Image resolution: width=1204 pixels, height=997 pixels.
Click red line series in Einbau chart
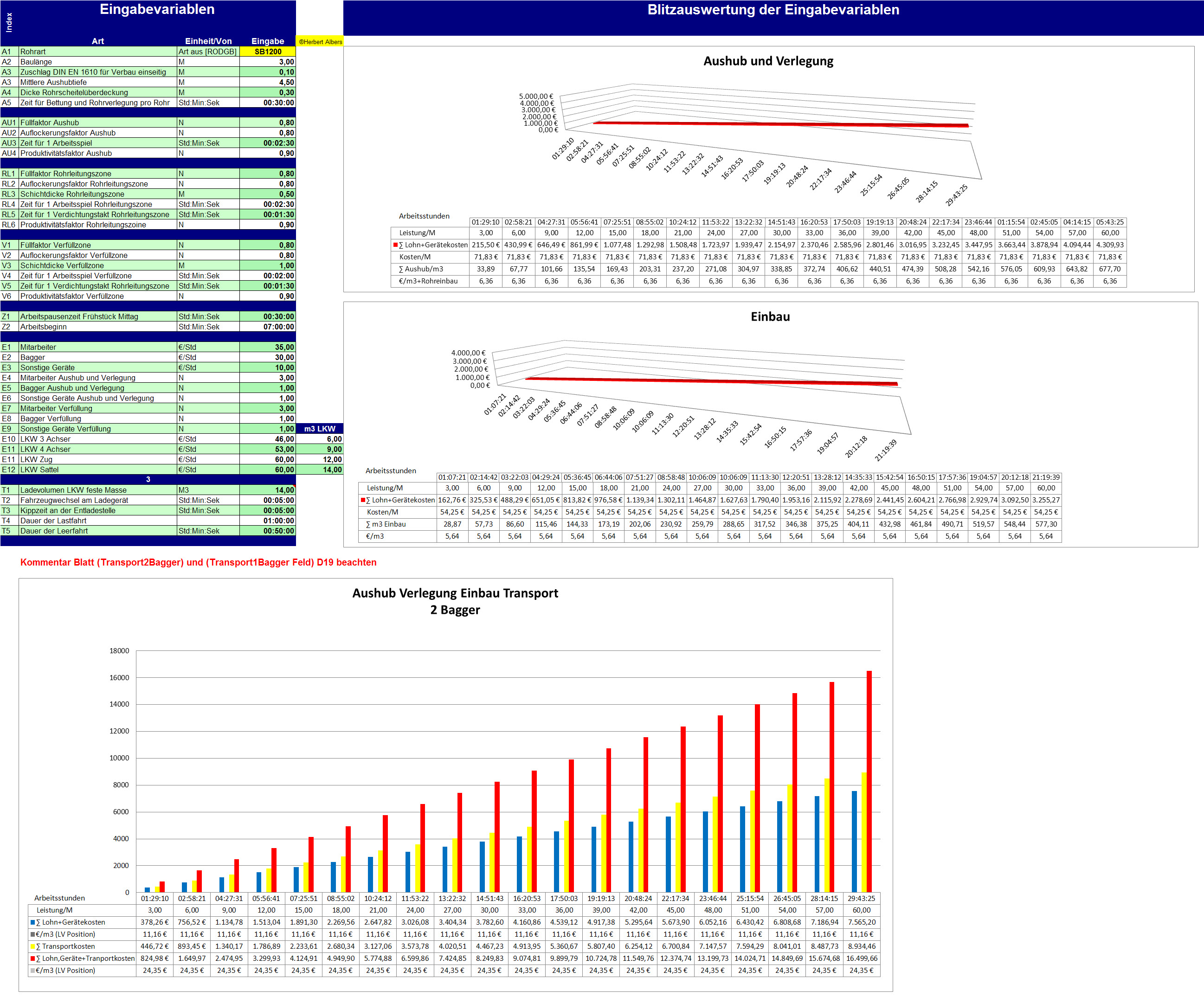(x=711, y=381)
